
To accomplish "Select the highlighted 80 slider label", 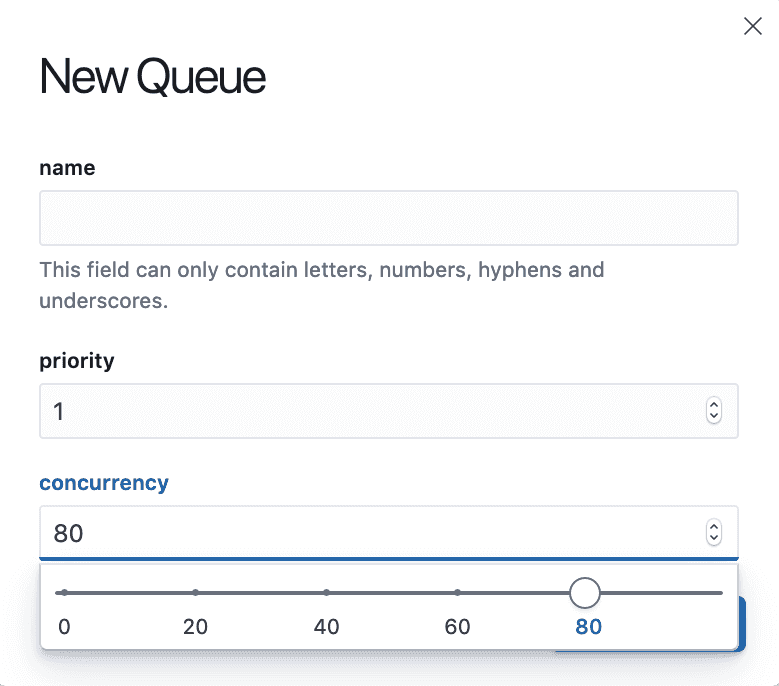I will [x=588, y=627].
